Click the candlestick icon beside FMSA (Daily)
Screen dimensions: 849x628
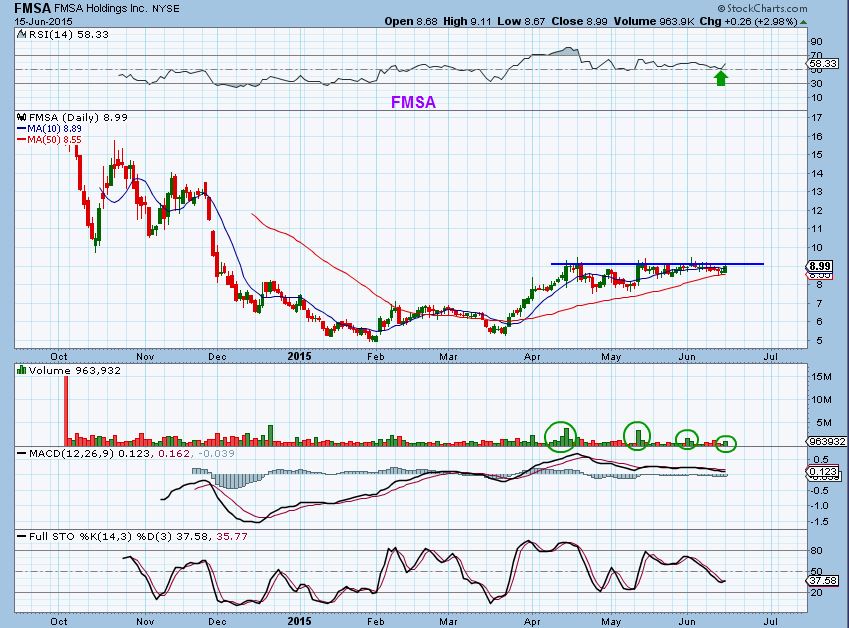[x=22, y=117]
